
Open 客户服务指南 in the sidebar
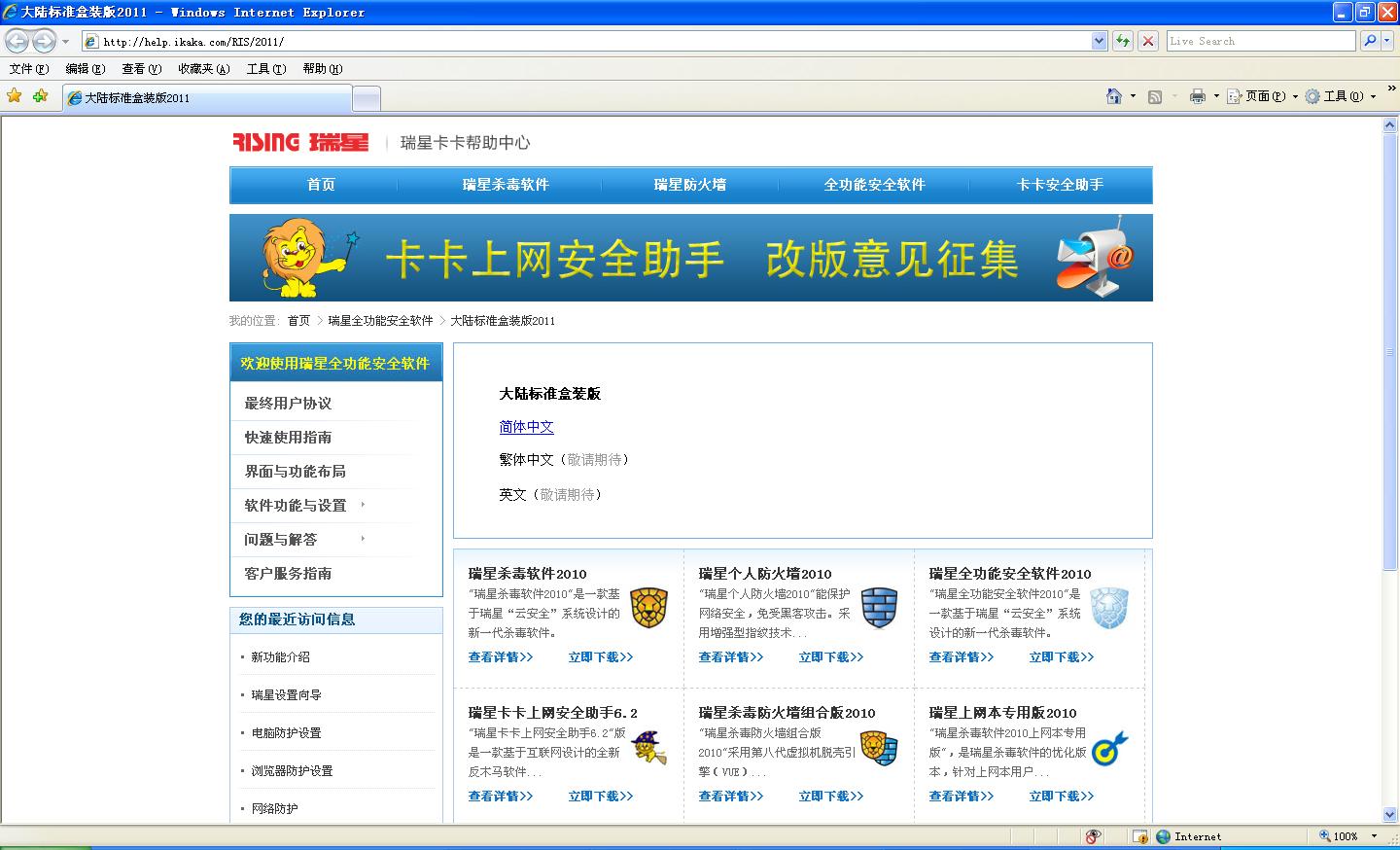[x=288, y=573]
